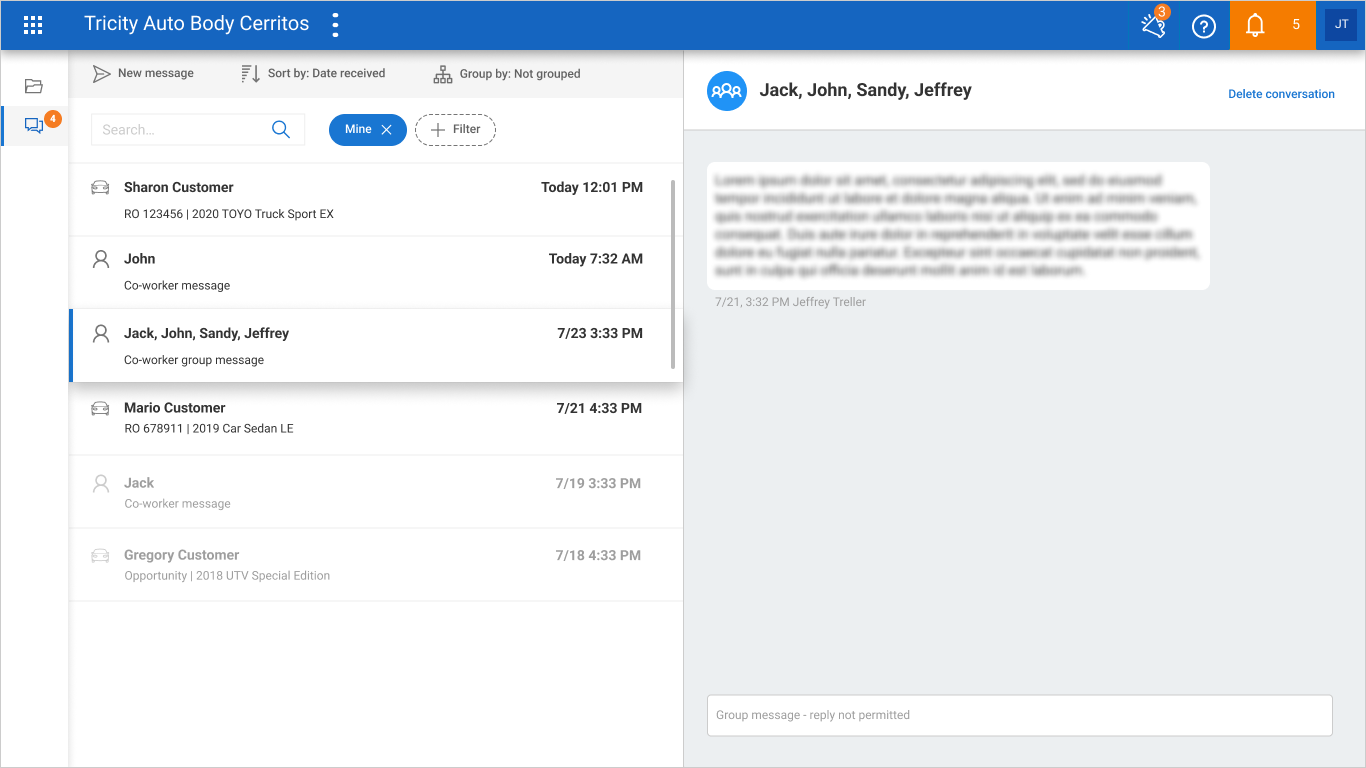Open the JT user avatar menu
The image size is (1366, 768).
coord(1341,25)
